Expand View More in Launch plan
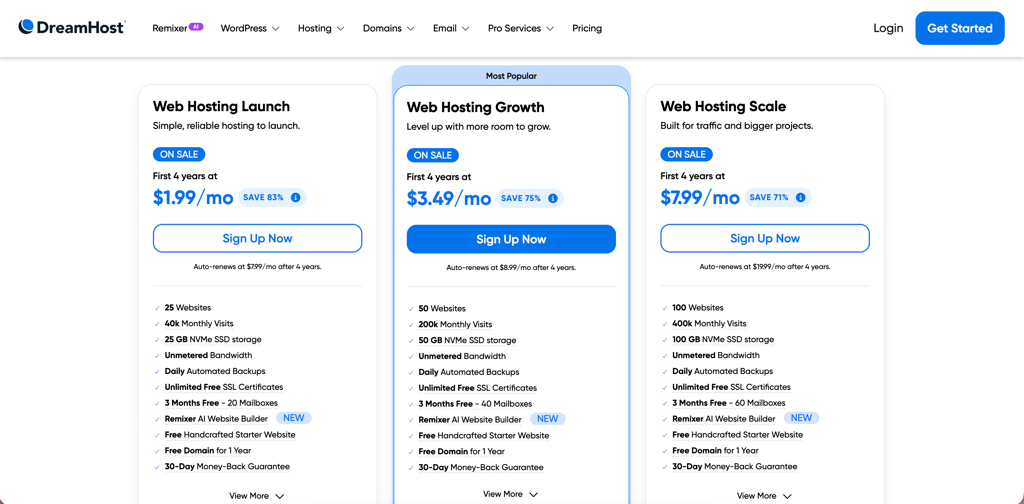The width and height of the screenshot is (1024, 504). (x=257, y=496)
